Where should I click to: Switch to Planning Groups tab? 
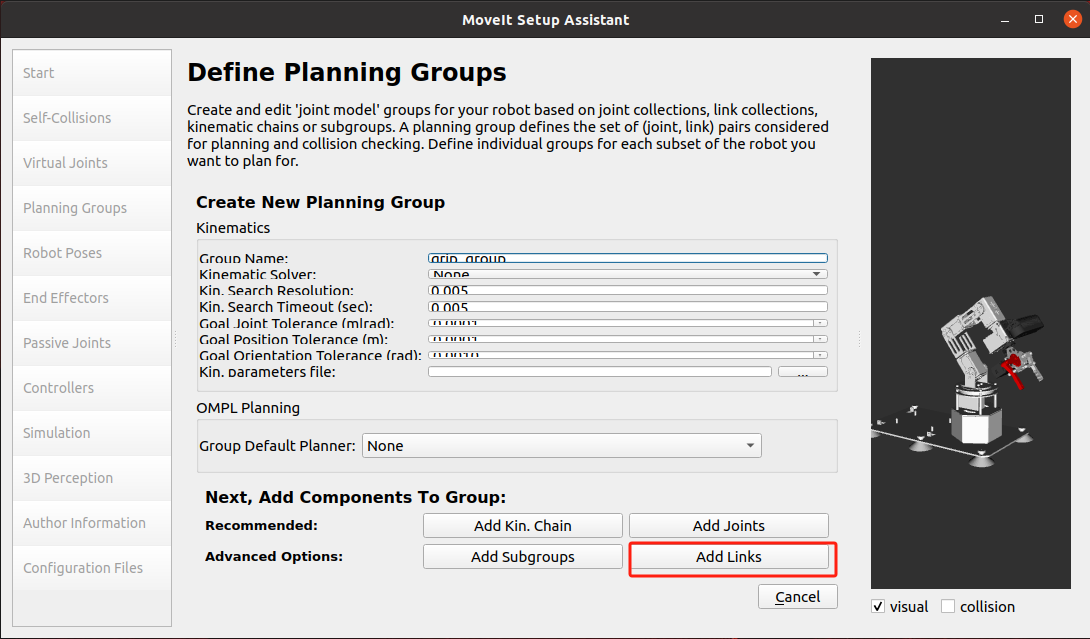tap(92, 208)
